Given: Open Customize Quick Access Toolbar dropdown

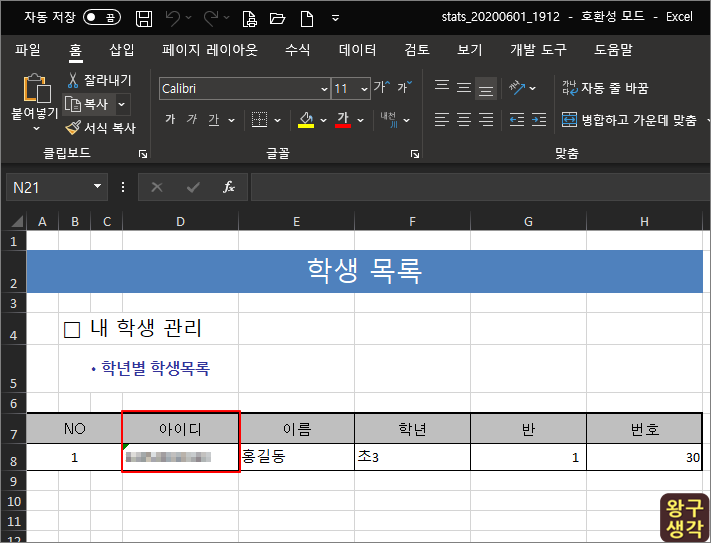Looking at the screenshot, I should (x=336, y=18).
